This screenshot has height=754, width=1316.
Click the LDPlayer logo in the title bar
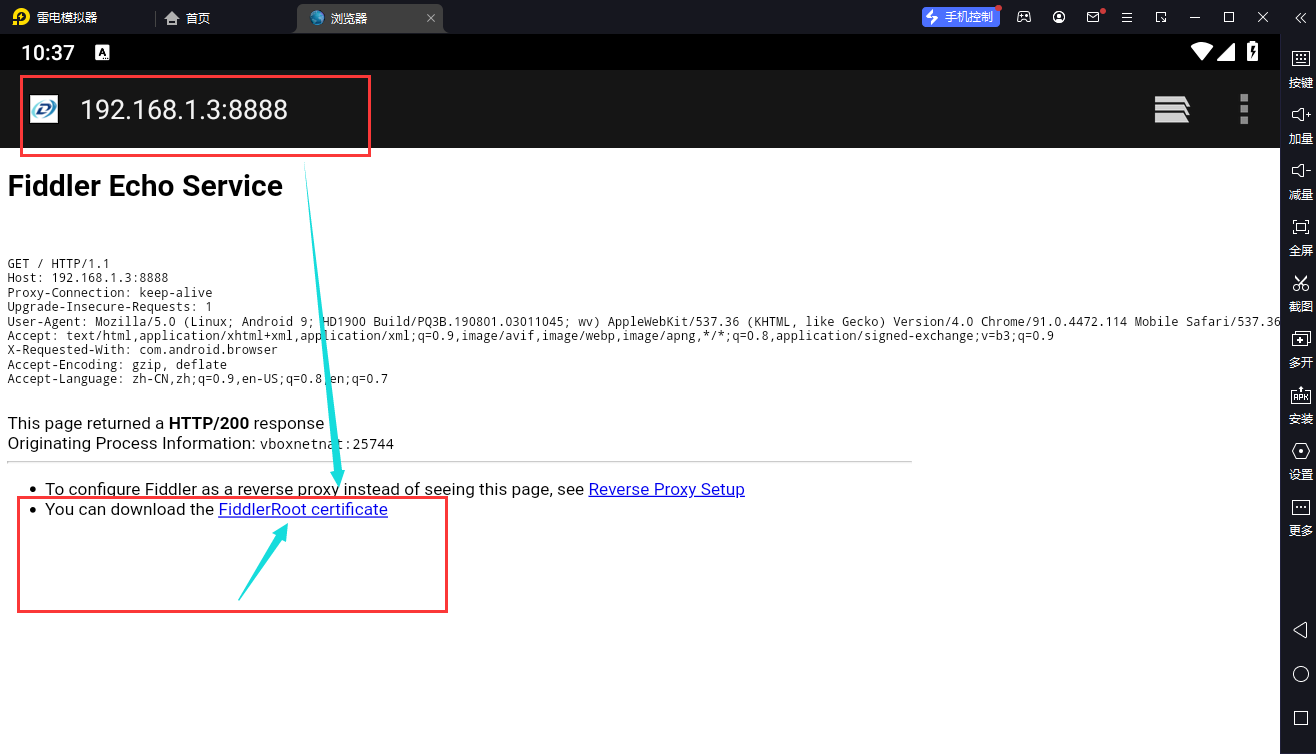(20, 17)
